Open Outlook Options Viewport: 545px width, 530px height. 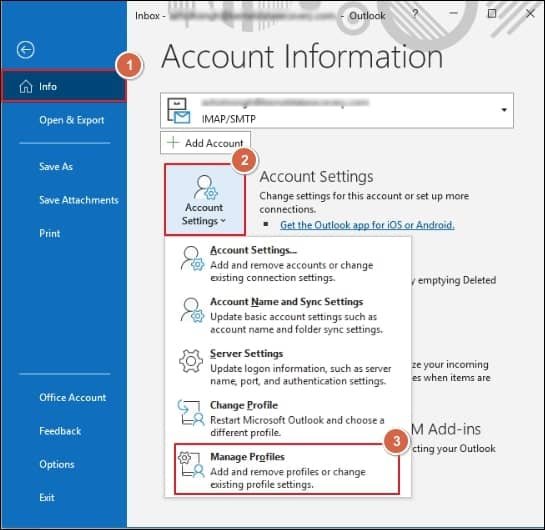click(57, 464)
